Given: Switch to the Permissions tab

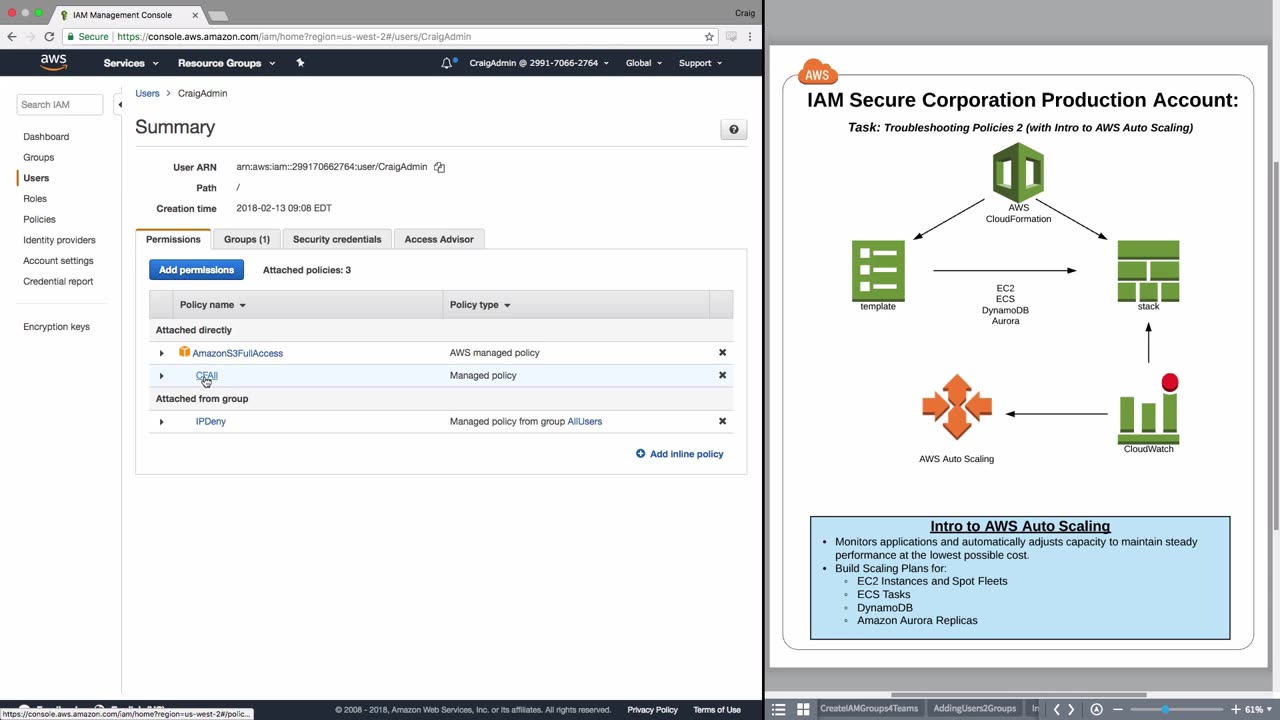Looking at the screenshot, I should click(x=173, y=239).
